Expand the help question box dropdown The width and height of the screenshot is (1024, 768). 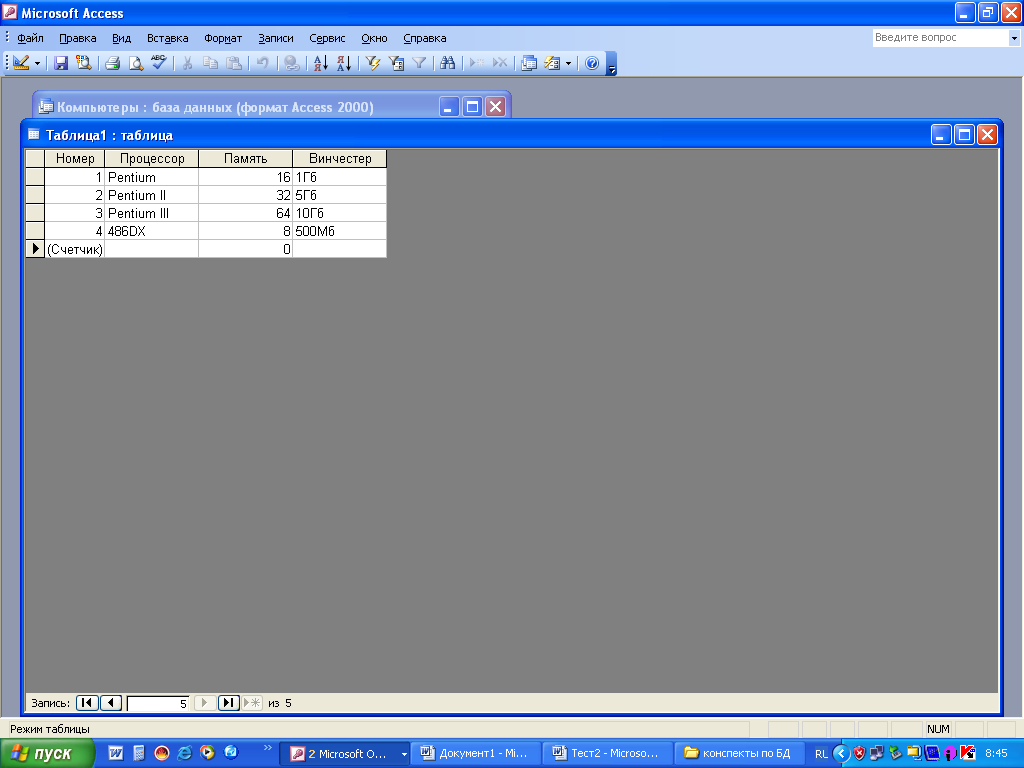click(x=1014, y=38)
